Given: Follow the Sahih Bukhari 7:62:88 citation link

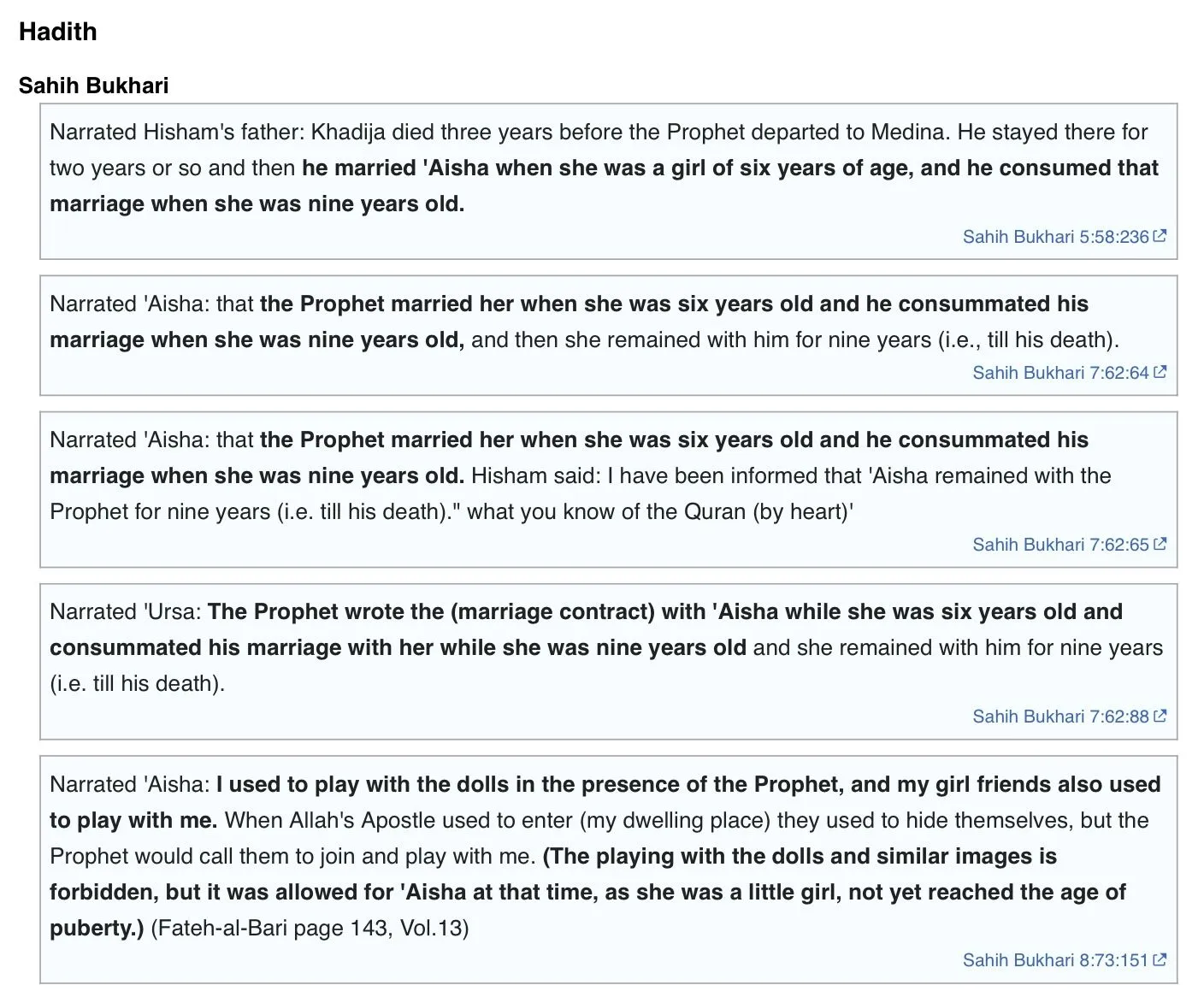Looking at the screenshot, I should pyautogui.click(x=1060, y=717).
